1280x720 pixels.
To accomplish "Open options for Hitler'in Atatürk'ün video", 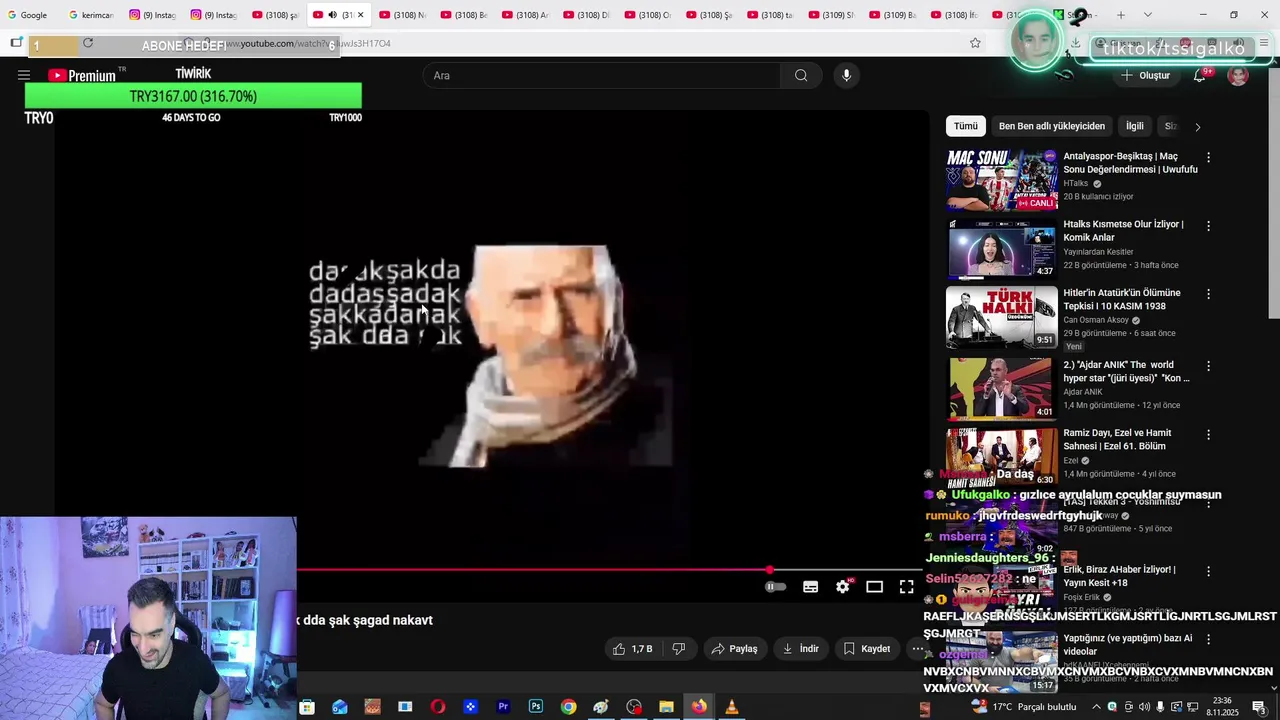I will pos(1208,295).
